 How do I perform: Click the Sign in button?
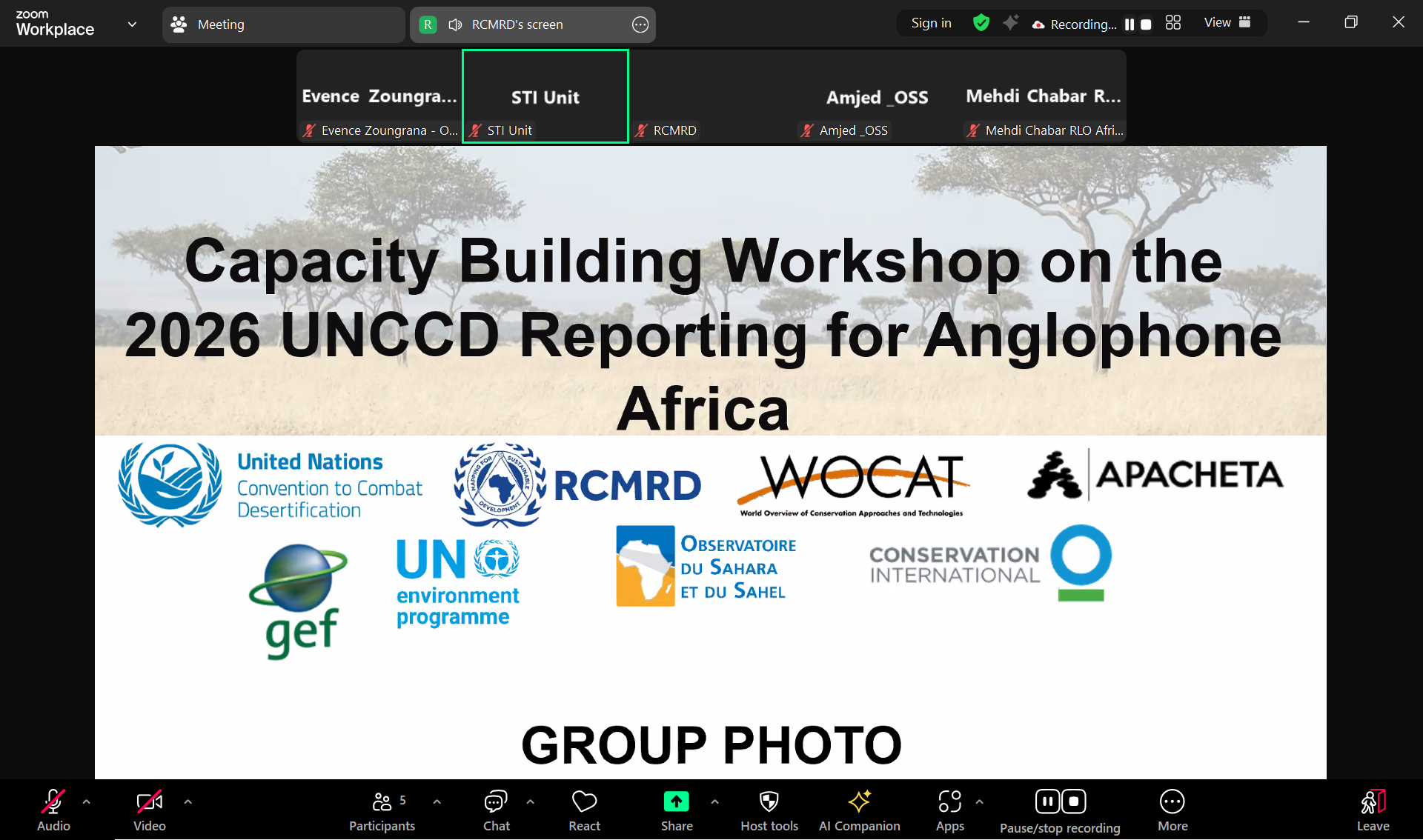[931, 23]
